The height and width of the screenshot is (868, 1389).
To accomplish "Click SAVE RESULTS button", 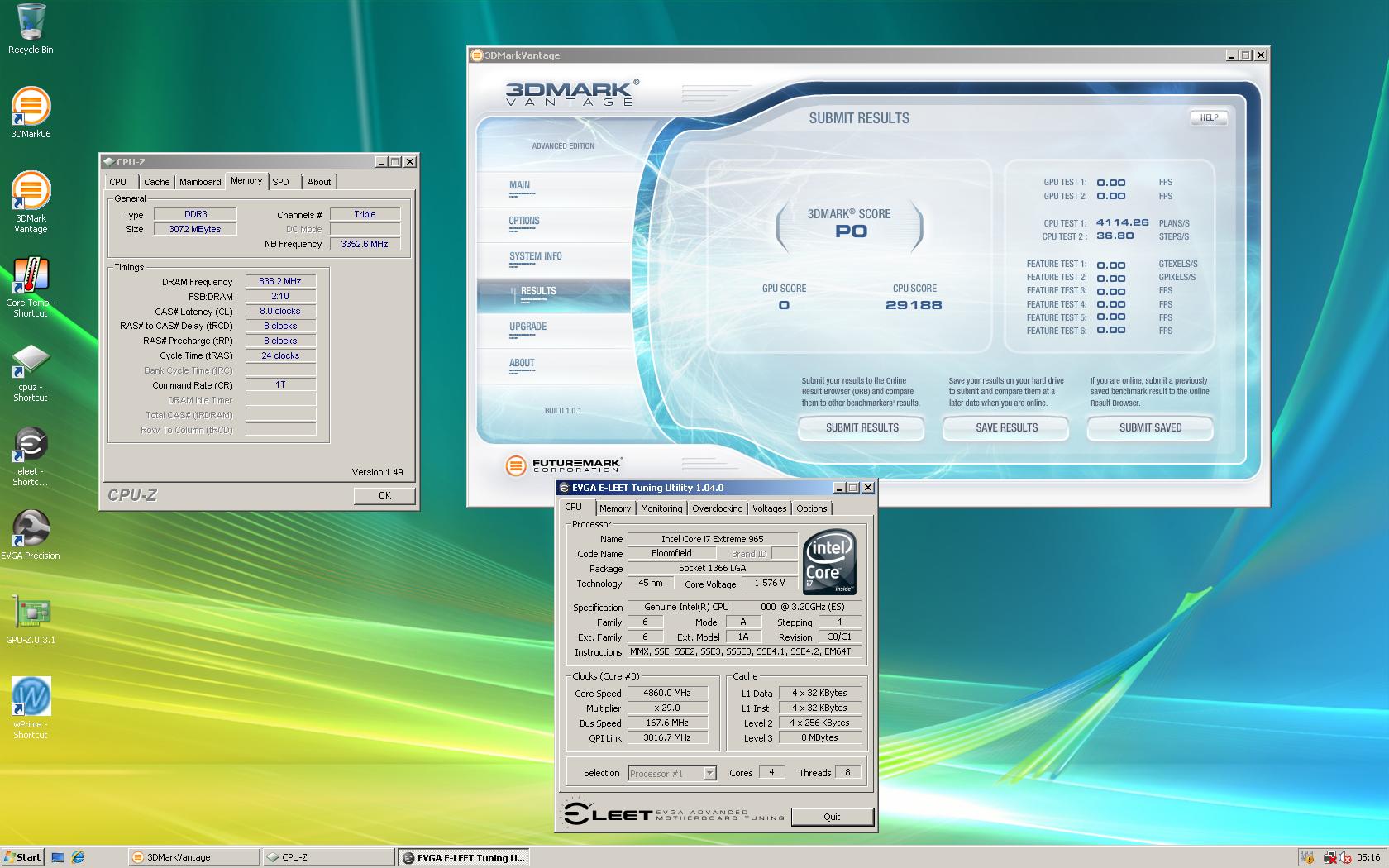I will point(1006,428).
